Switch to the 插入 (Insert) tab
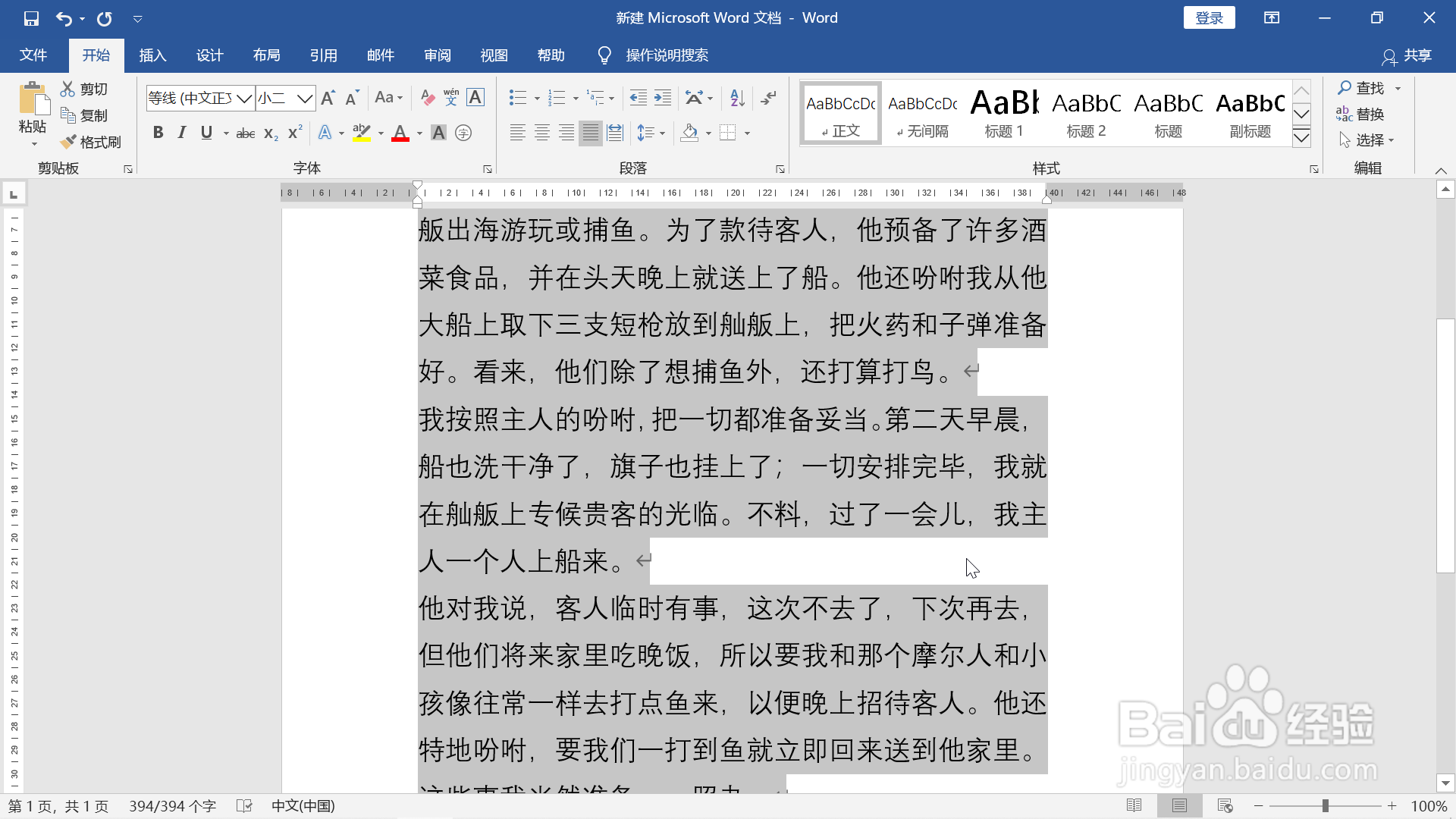 pyautogui.click(x=152, y=55)
